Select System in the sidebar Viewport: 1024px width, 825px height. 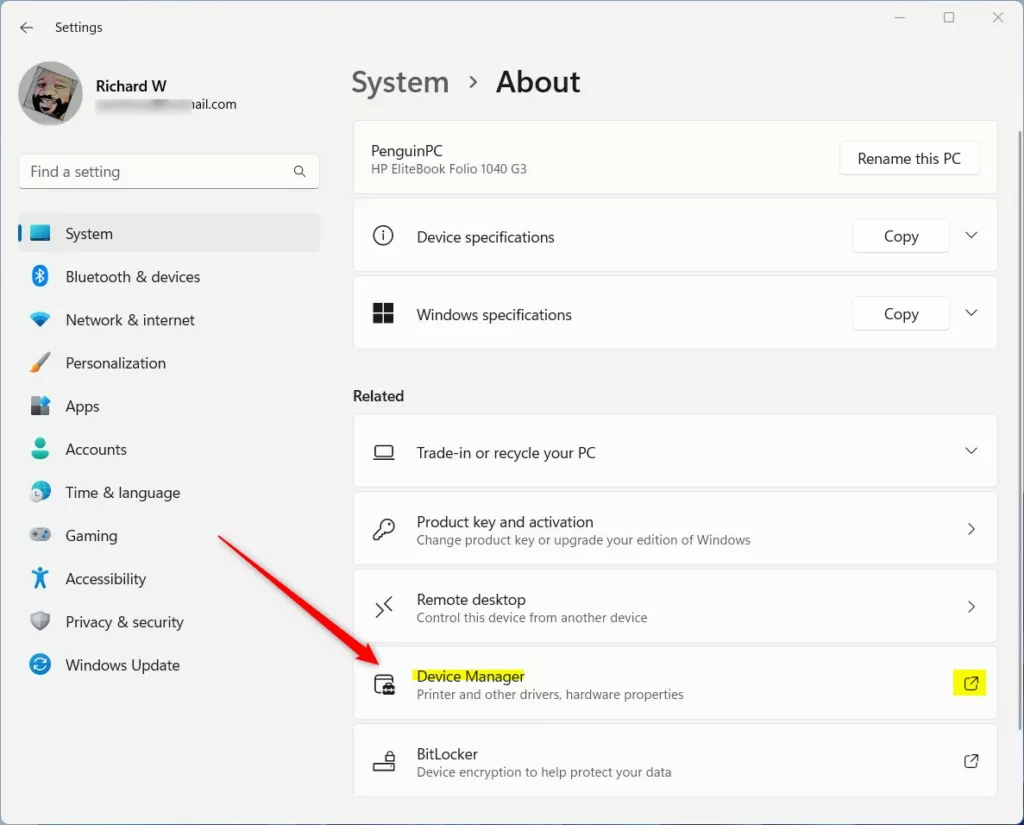point(168,233)
